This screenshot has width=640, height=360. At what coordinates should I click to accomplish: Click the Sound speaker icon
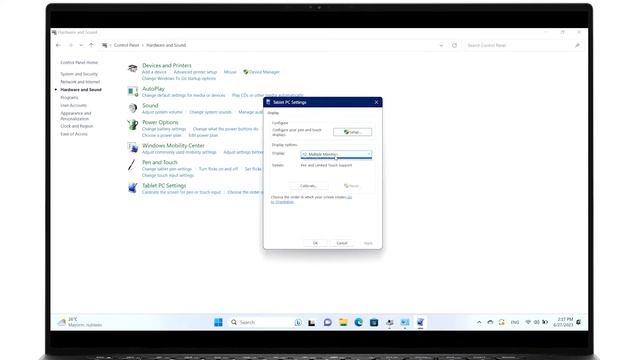pos(133,108)
